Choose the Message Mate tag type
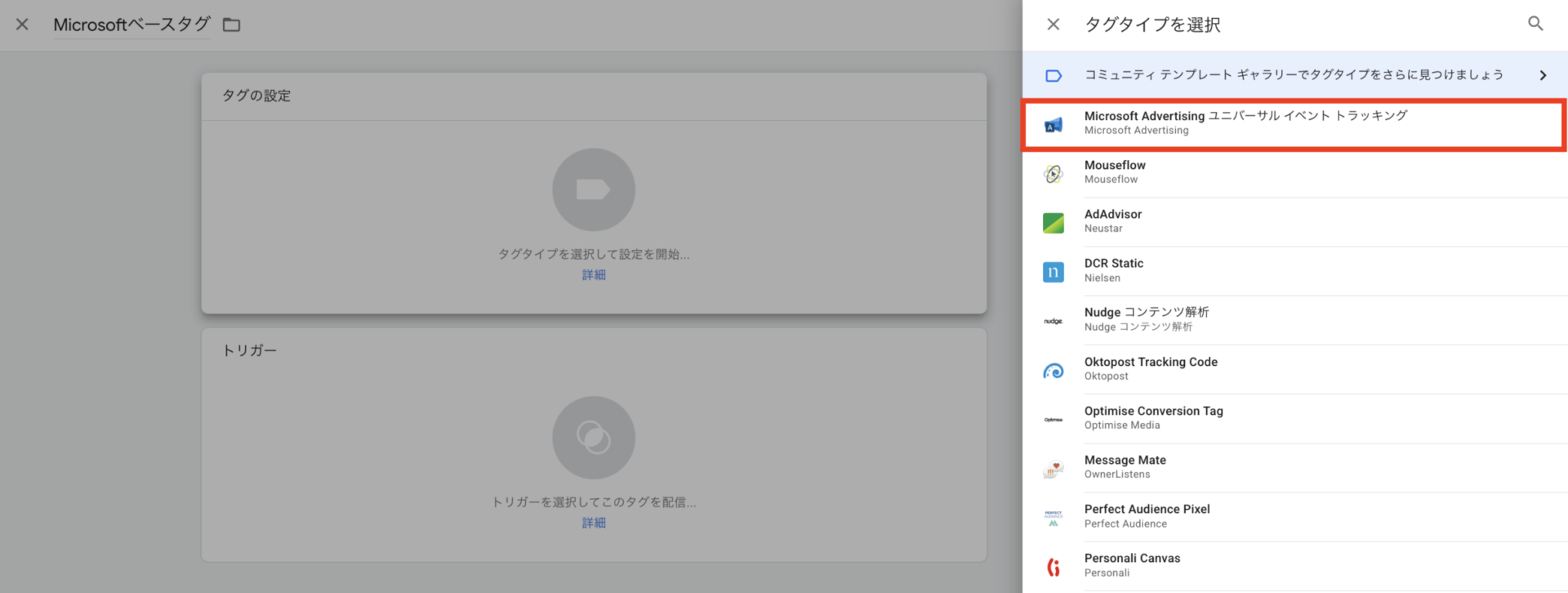 pyautogui.click(x=1294, y=468)
